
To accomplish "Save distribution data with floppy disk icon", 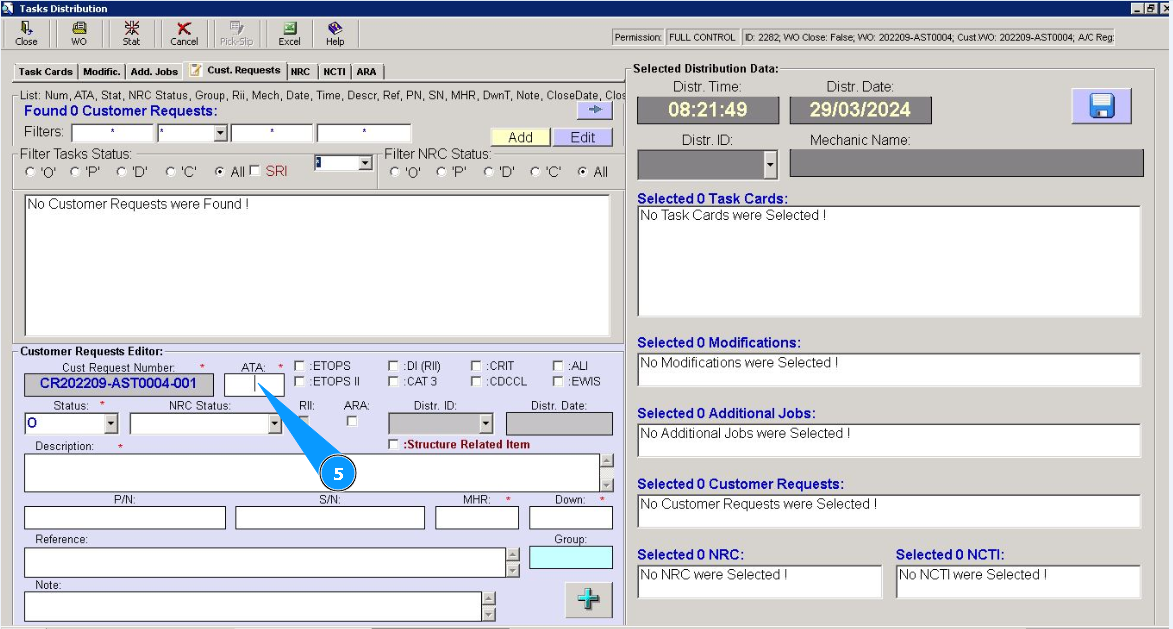I will tap(1101, 106).
